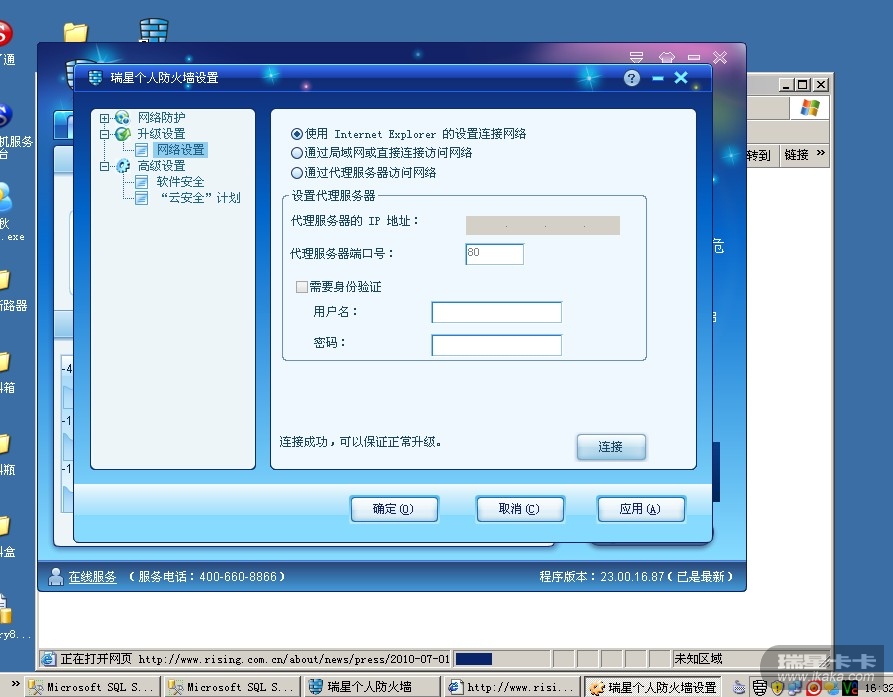Click the 服务电话:400-660-8866 text

point(207,577)
